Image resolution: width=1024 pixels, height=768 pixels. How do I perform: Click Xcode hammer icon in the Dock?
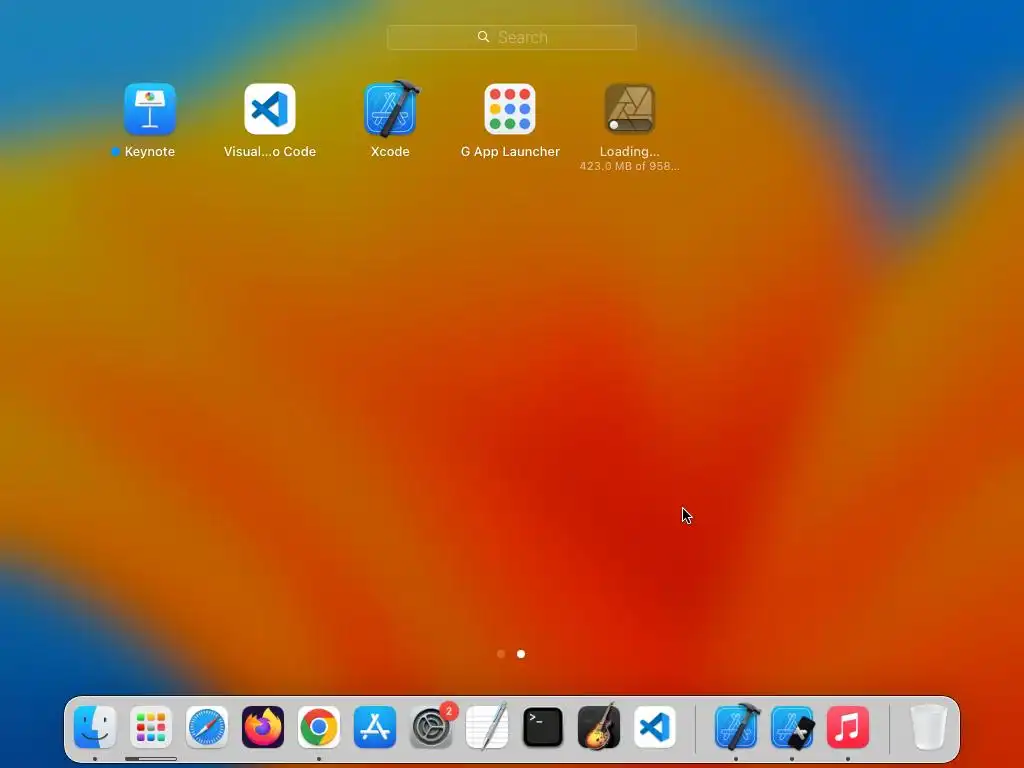tap(737, 727)
